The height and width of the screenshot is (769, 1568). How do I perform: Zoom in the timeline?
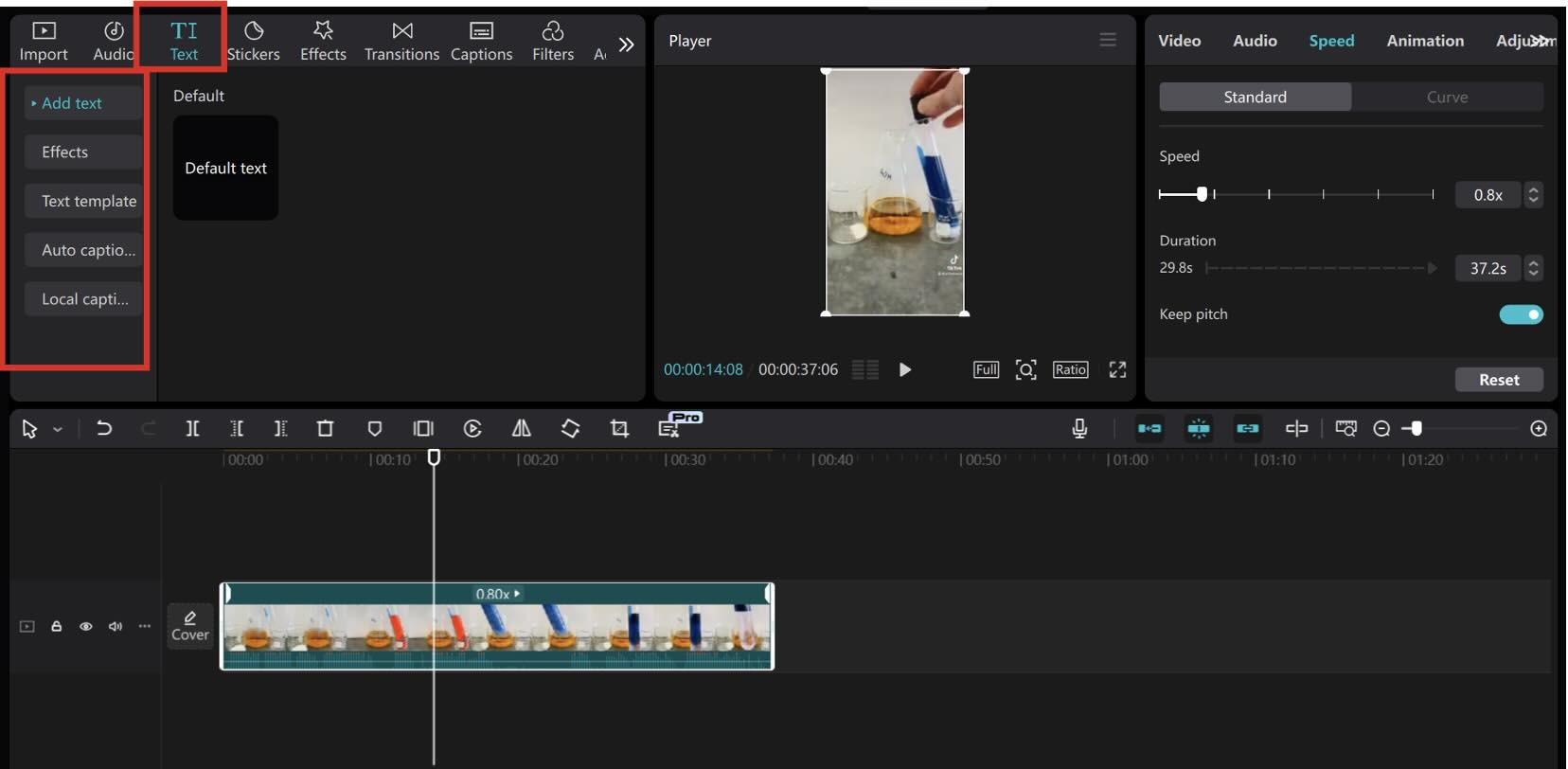[x=1539, y=429]
